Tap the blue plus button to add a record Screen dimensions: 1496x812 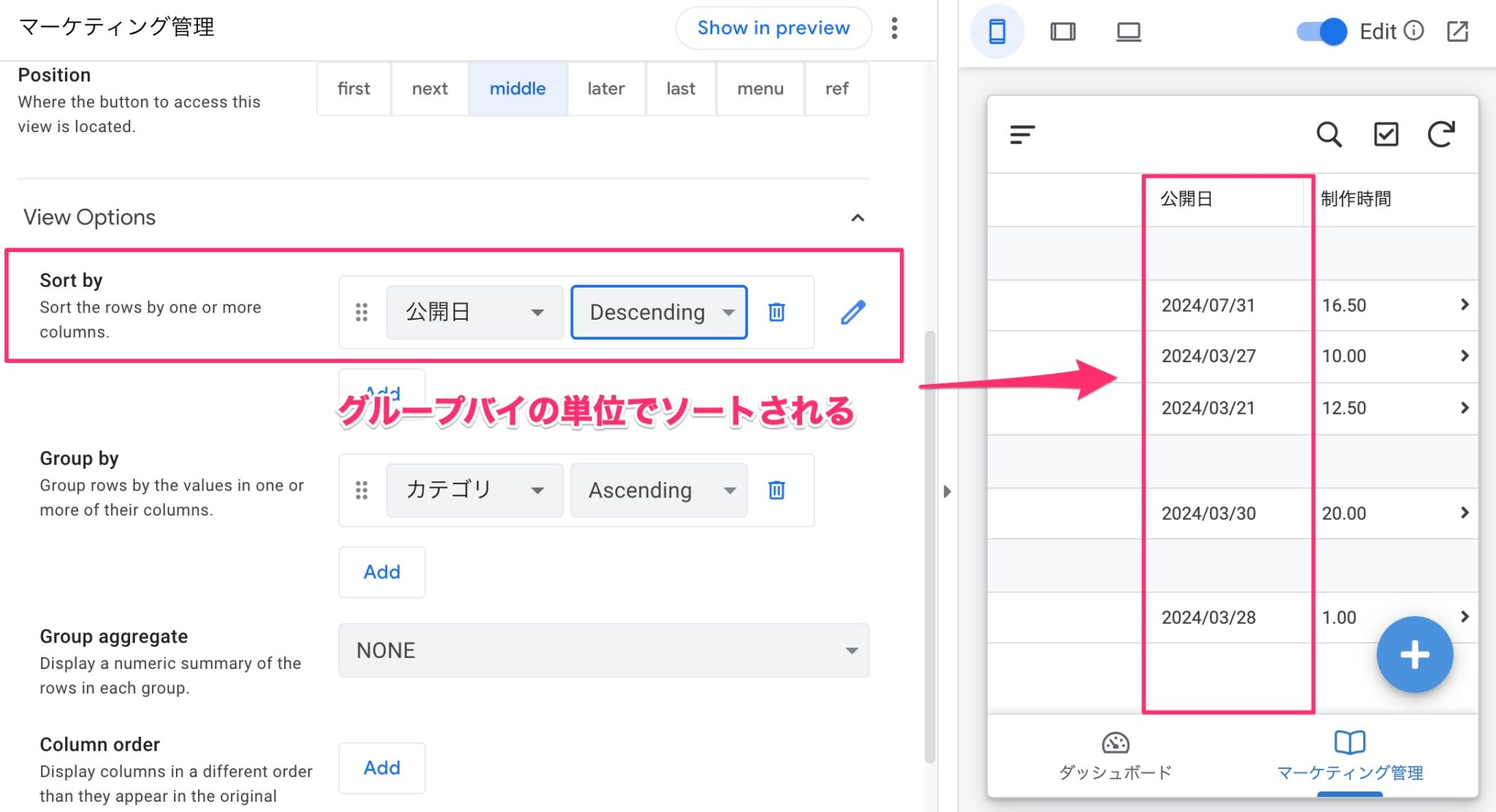(1414, 654)
